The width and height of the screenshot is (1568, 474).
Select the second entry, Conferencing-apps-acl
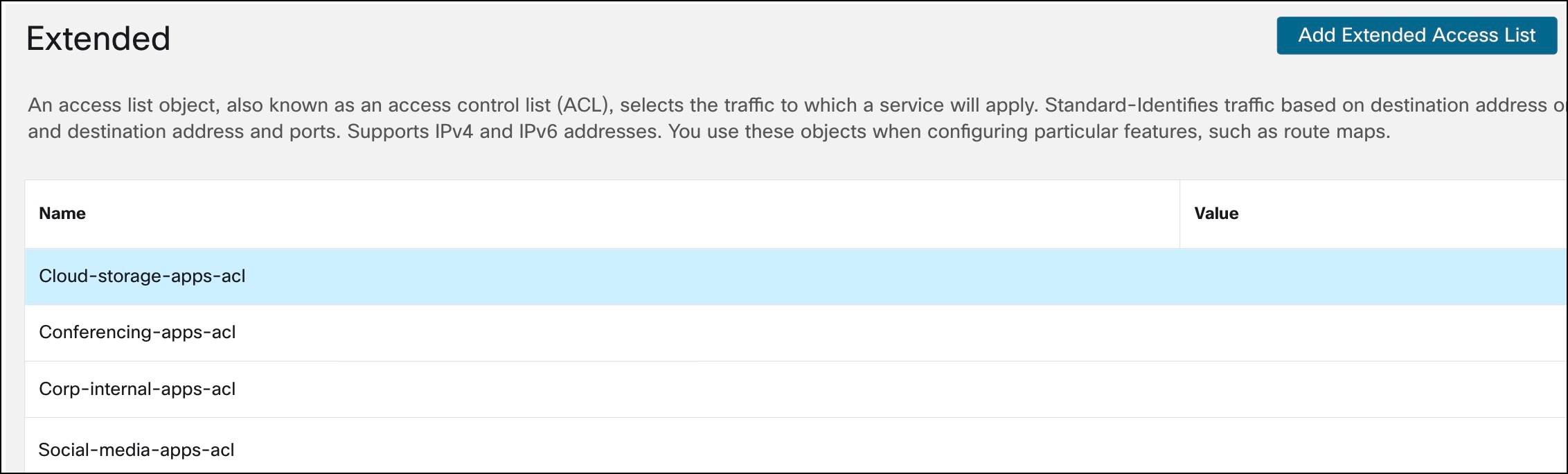(139, 333)
